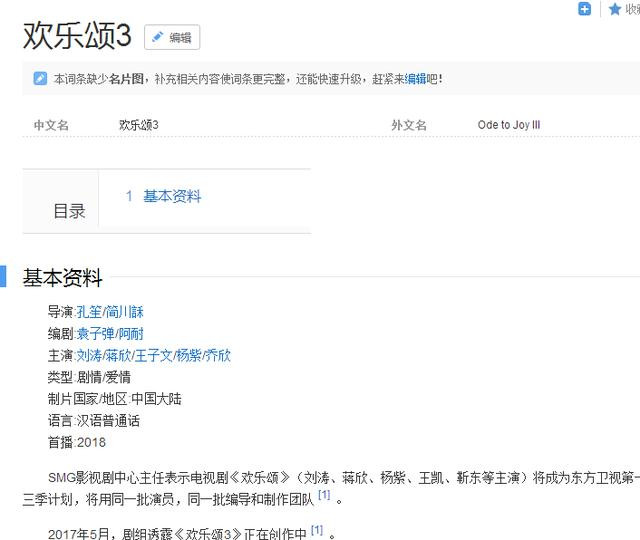The image size is (640, 540).
Task: Open director 简川訸 link
Action: click(x=125, y=312)
